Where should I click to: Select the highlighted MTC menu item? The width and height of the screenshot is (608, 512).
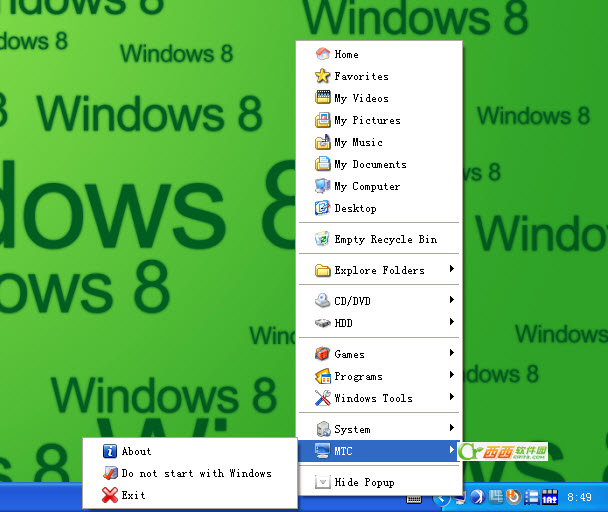379,451
